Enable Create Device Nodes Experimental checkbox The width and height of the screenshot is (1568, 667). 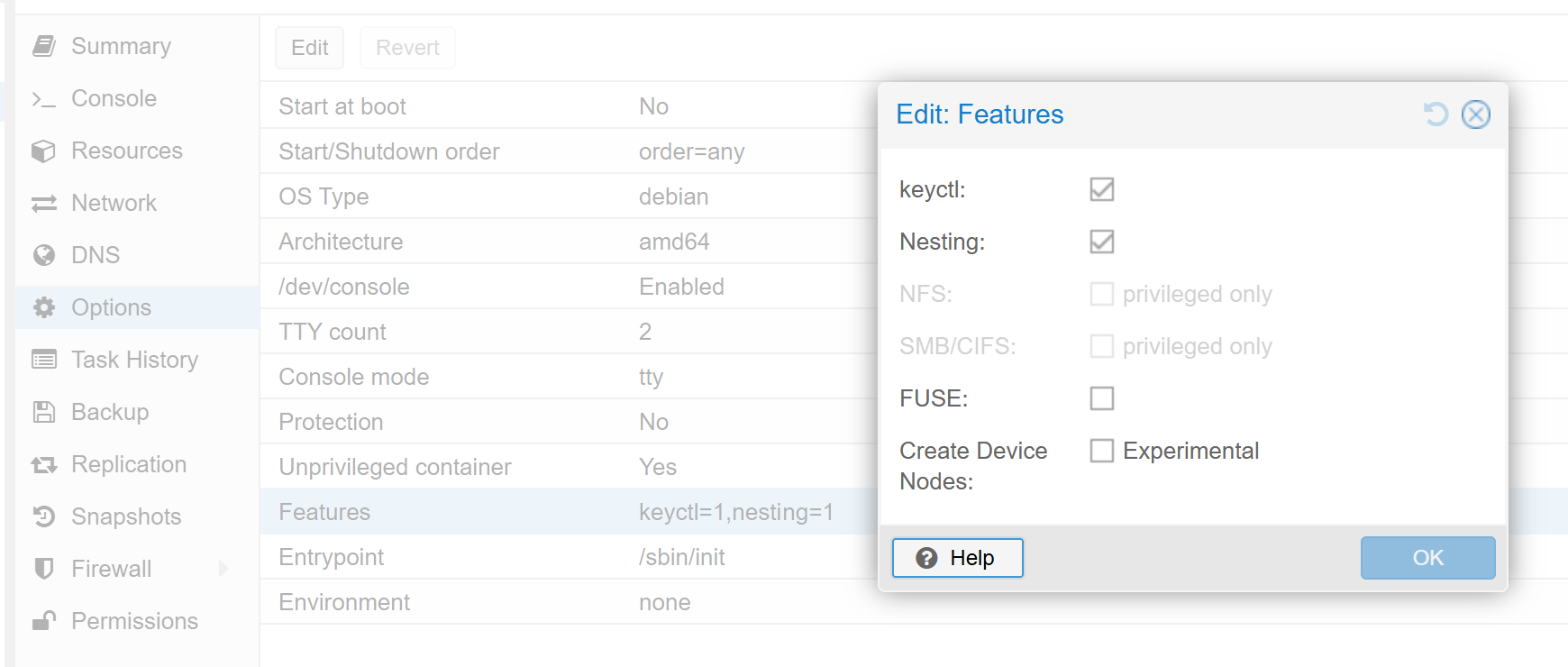tap(1102, 451)
